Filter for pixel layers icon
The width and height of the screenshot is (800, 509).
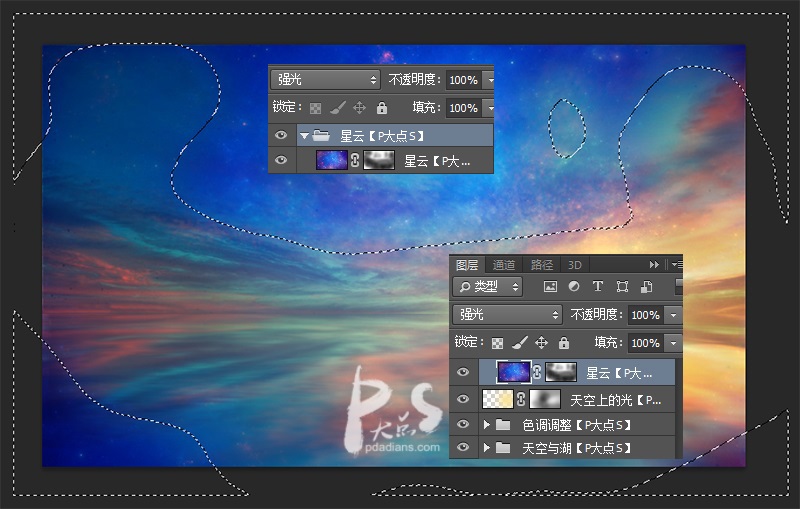(550, 287)
